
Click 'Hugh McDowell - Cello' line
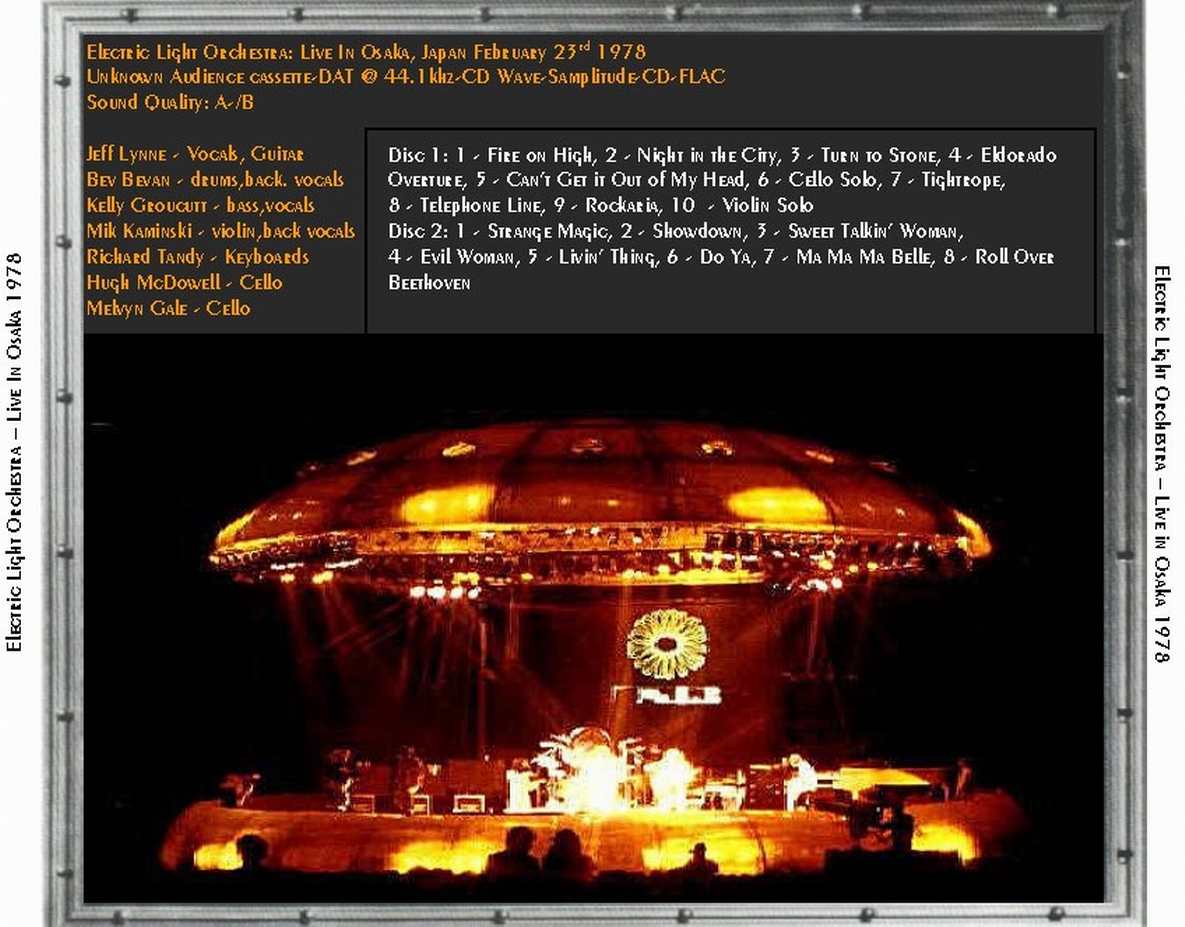184,283
